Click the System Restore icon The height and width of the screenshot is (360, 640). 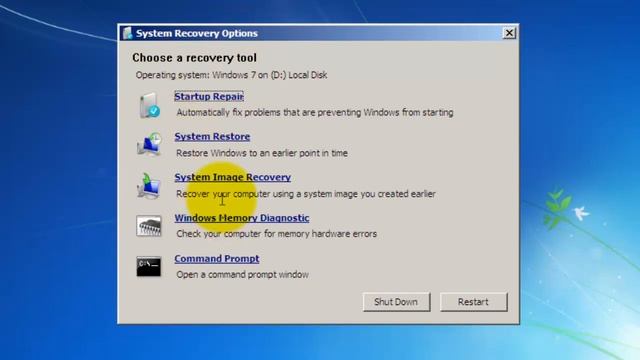coord(149,144)
